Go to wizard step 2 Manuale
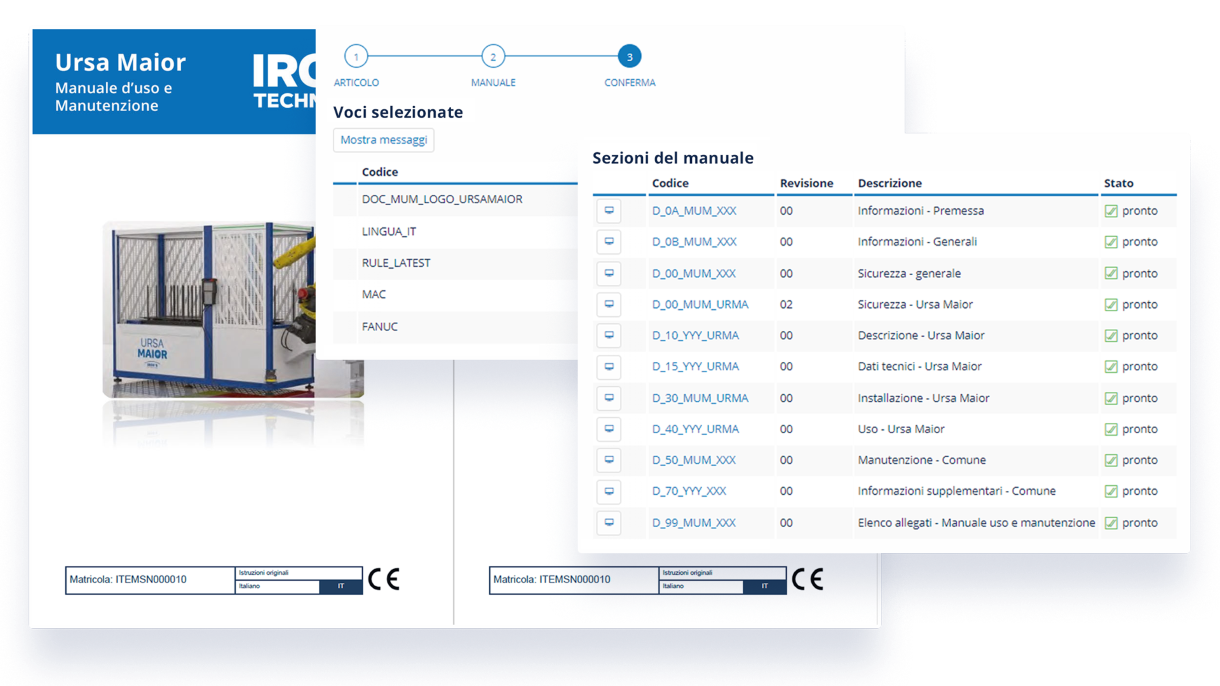Viewport: 1220px width, 686px height. pyautogui.click(x=493, y=56)
